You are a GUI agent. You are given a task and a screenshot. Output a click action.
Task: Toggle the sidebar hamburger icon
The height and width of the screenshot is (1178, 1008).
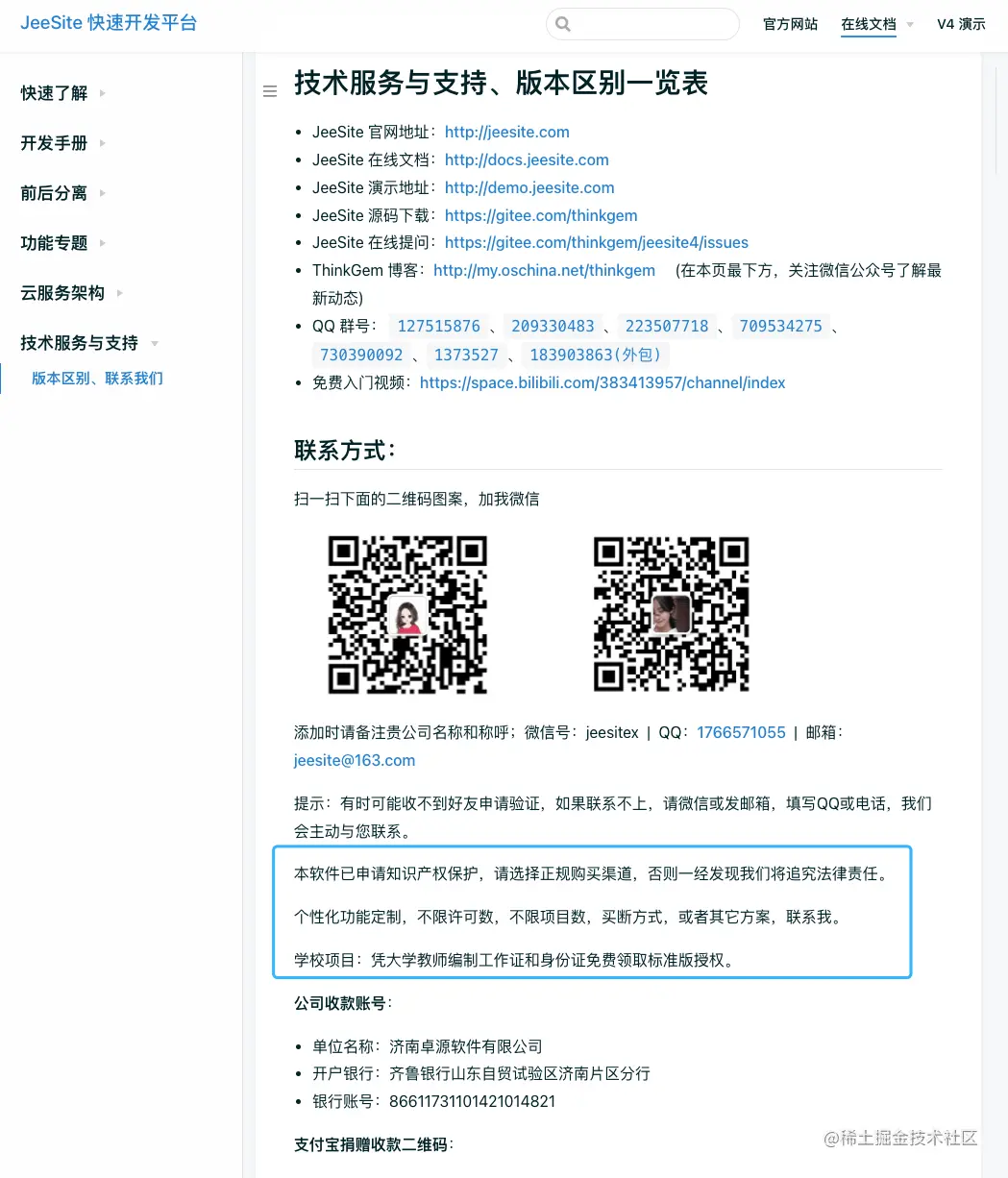click(270, 91)
